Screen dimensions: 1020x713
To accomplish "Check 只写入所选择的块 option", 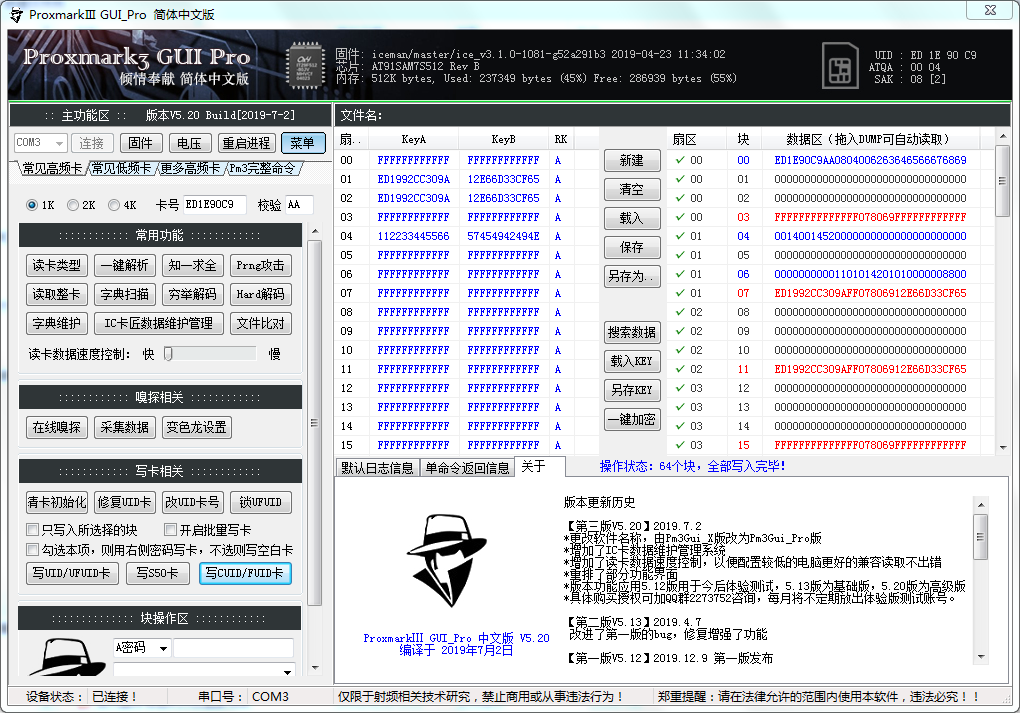I will click(32, 528).
